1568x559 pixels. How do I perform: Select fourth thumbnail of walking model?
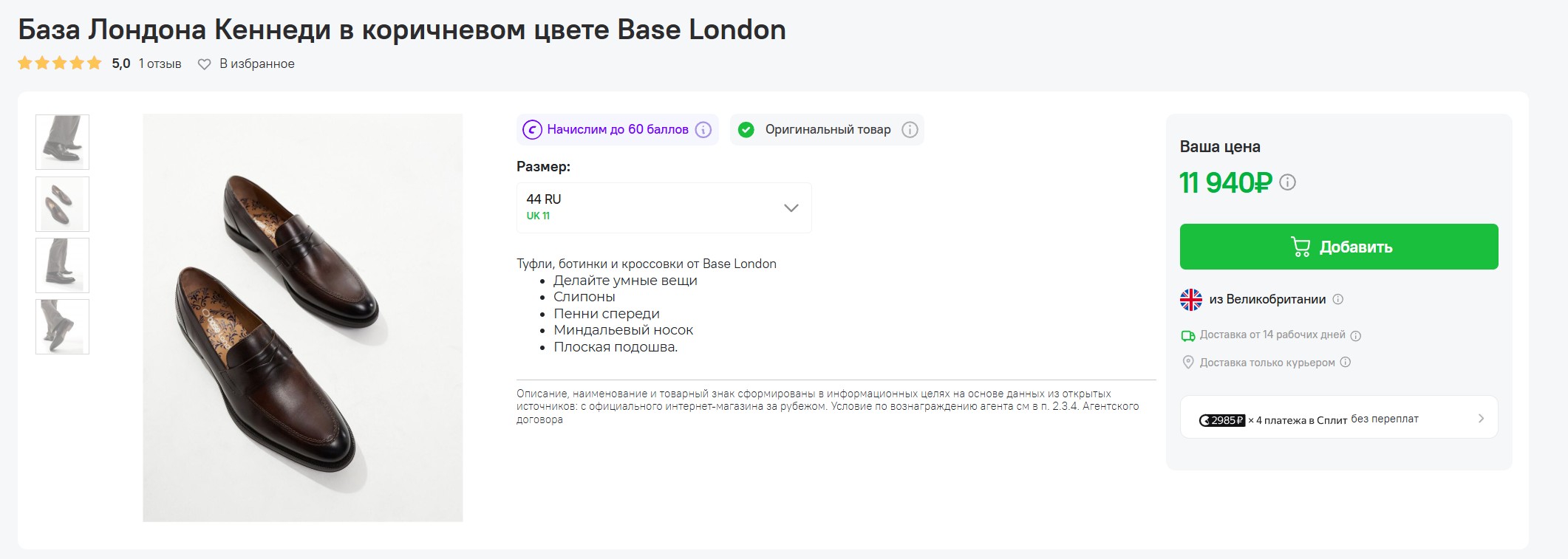(x=62, y=326)
